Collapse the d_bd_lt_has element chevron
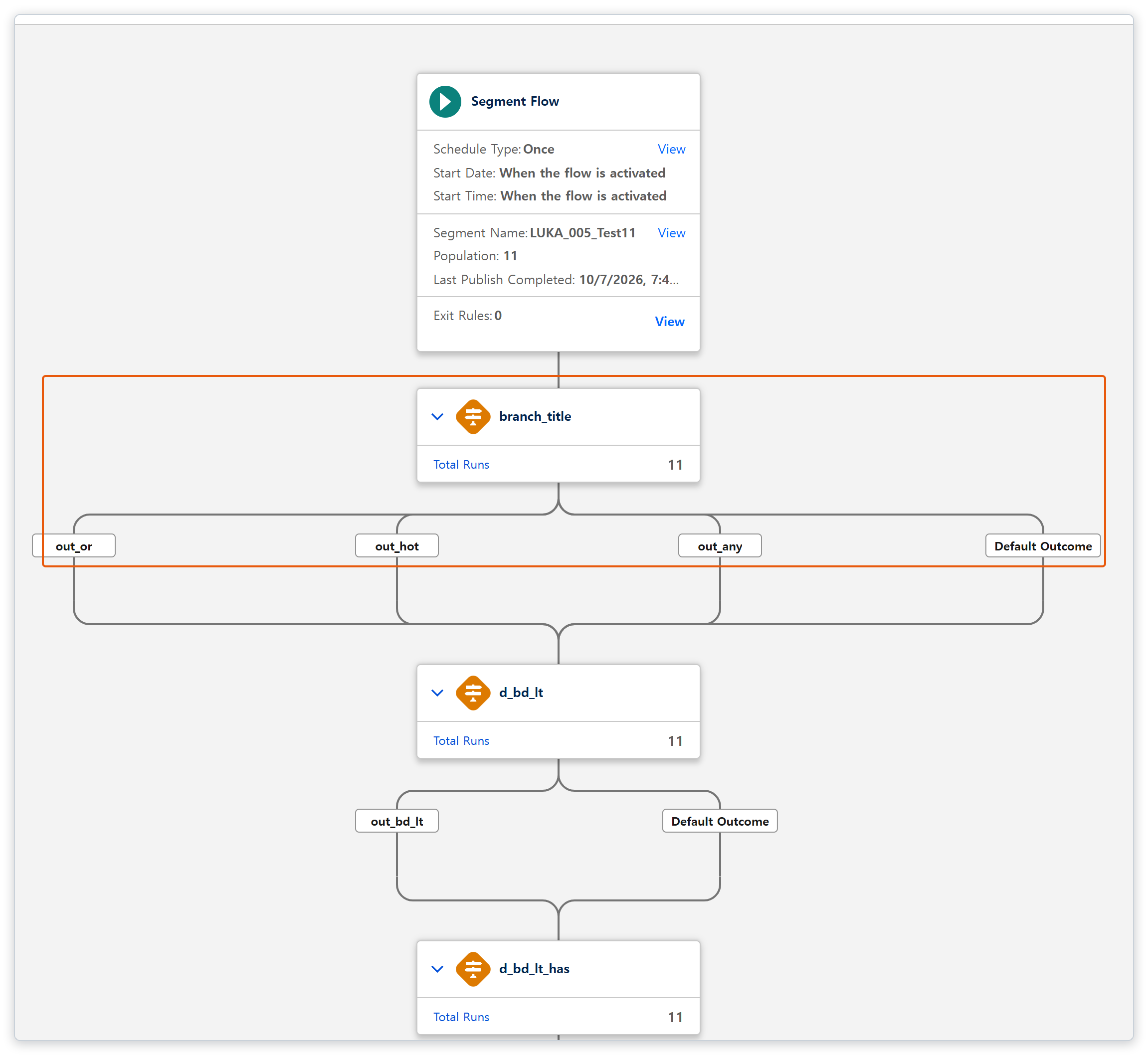This screenshot has height=1055, width=1148. pyautogui.click(x=437, y=969)
